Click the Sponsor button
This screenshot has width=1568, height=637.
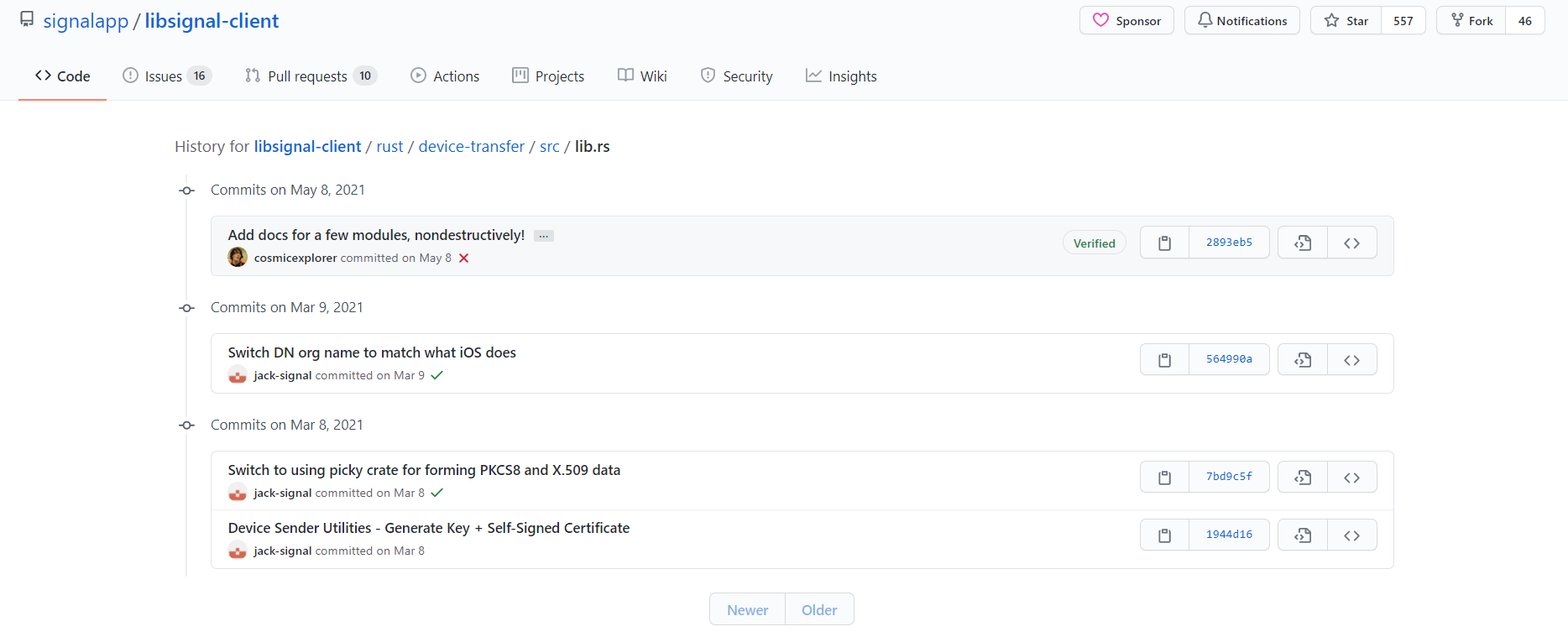pyautogui.click(x=1126, y=20)
